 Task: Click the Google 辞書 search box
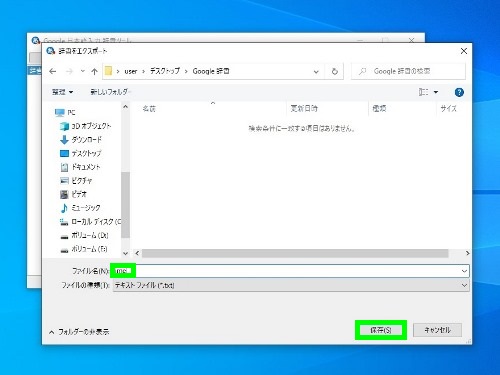[x=408, y=71]
